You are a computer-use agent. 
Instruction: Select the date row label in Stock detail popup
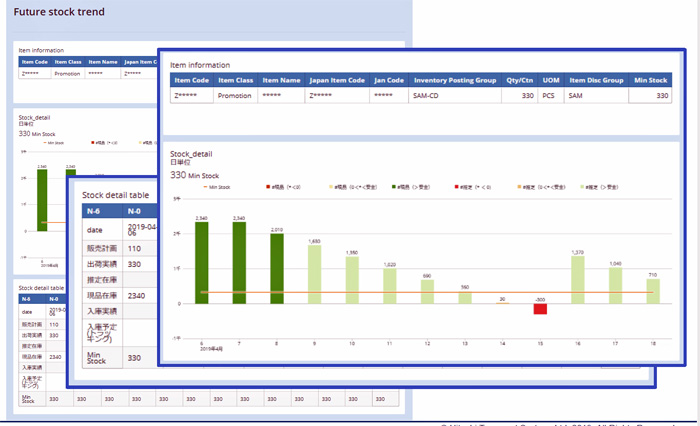coord(102,230)
